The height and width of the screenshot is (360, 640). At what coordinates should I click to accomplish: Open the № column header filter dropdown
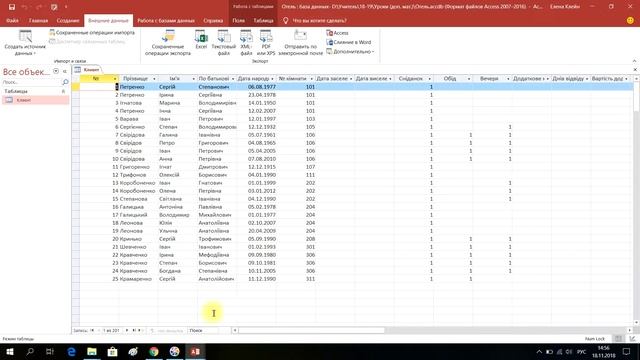pyautogui.click(x=115, y=78)
